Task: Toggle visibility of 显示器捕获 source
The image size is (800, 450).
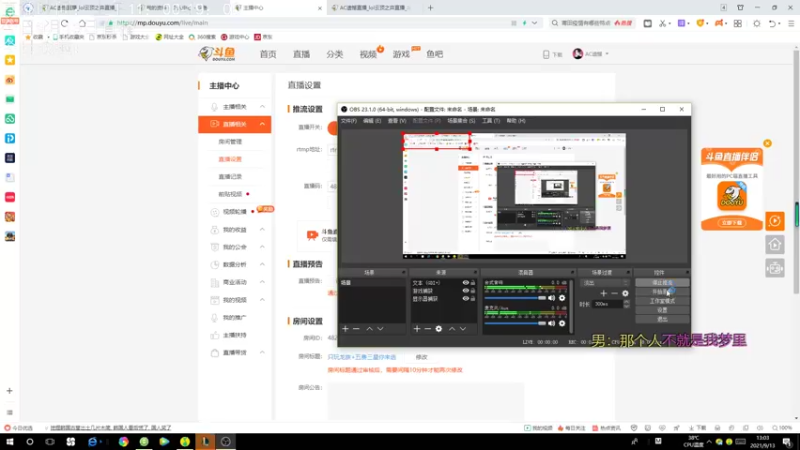Action: [x=465, y=298]
